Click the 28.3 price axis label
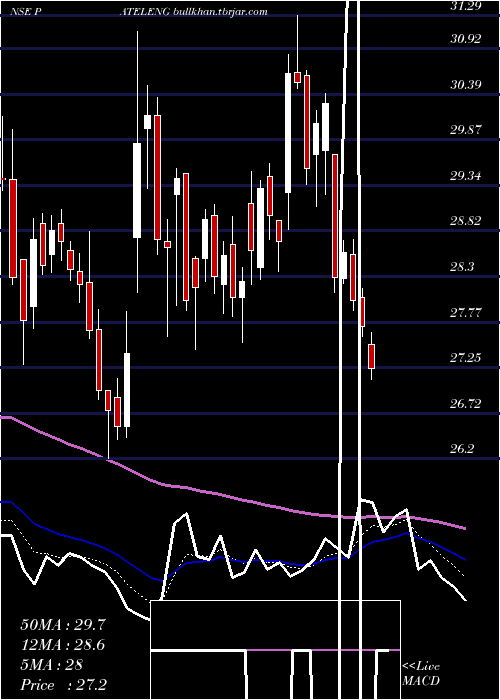Viewport: 500px width, 700px height. (462, 267)
